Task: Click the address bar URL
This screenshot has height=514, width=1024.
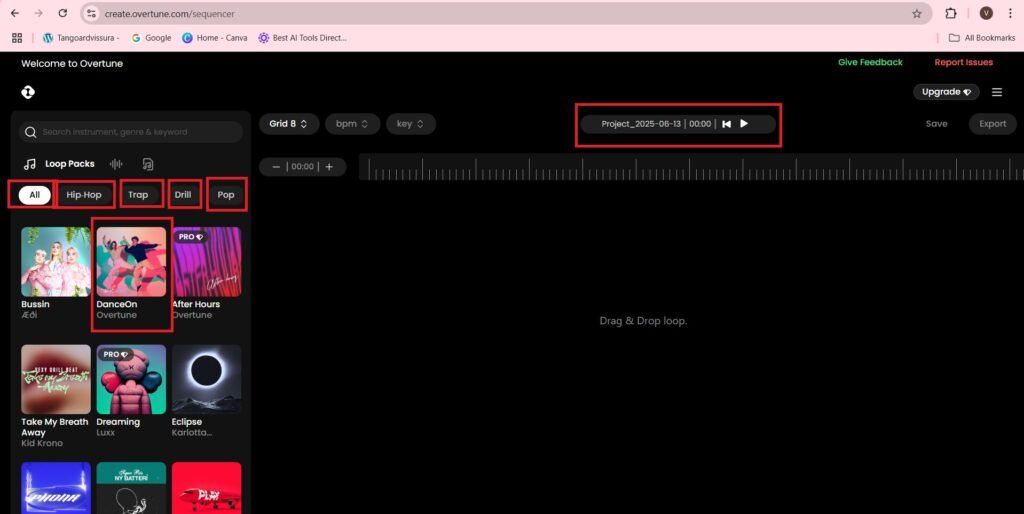Action: (169, 13)
